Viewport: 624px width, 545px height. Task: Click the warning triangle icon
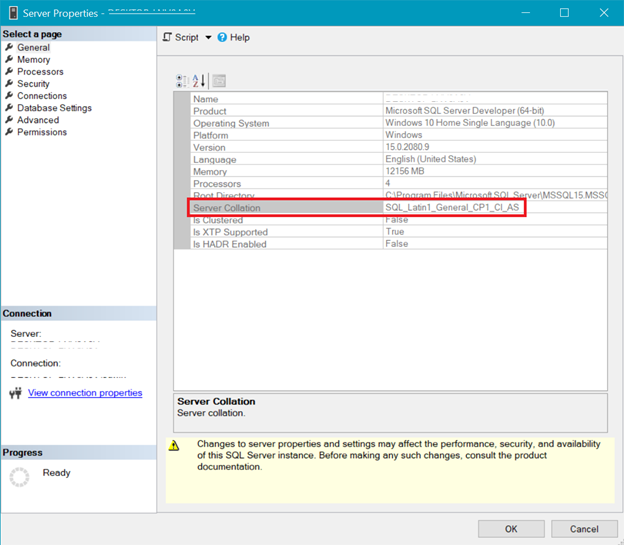click(174, 445)
